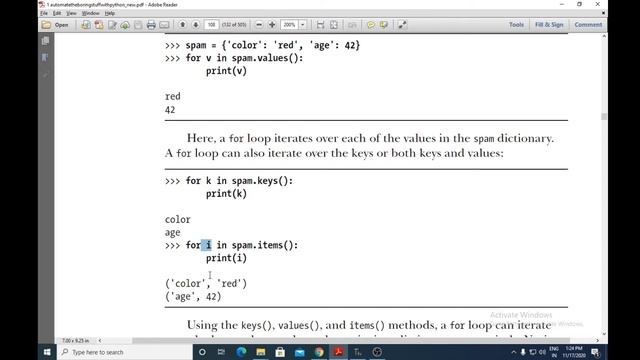Launch Microsoft Edge from taskbar
This screenshot has height=360, width=640.
(x=241, y=352)
